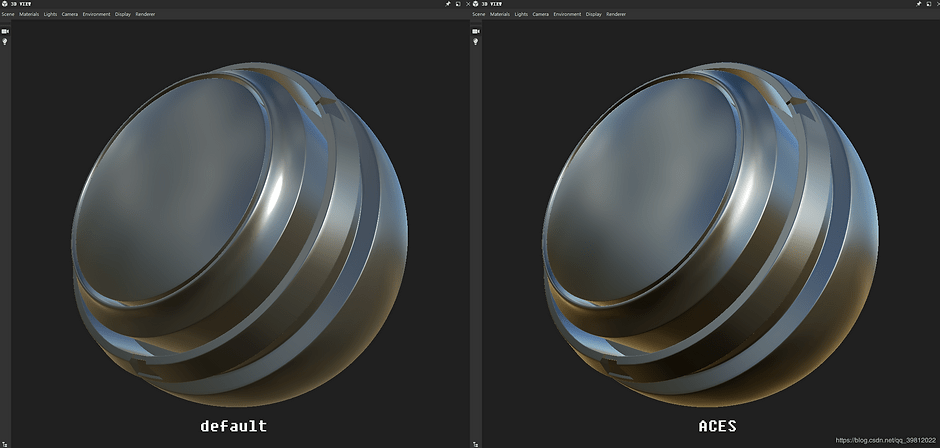
Task: Open the Camera menu in the right view
Action: pyautogui.click(x=540, y=15)
